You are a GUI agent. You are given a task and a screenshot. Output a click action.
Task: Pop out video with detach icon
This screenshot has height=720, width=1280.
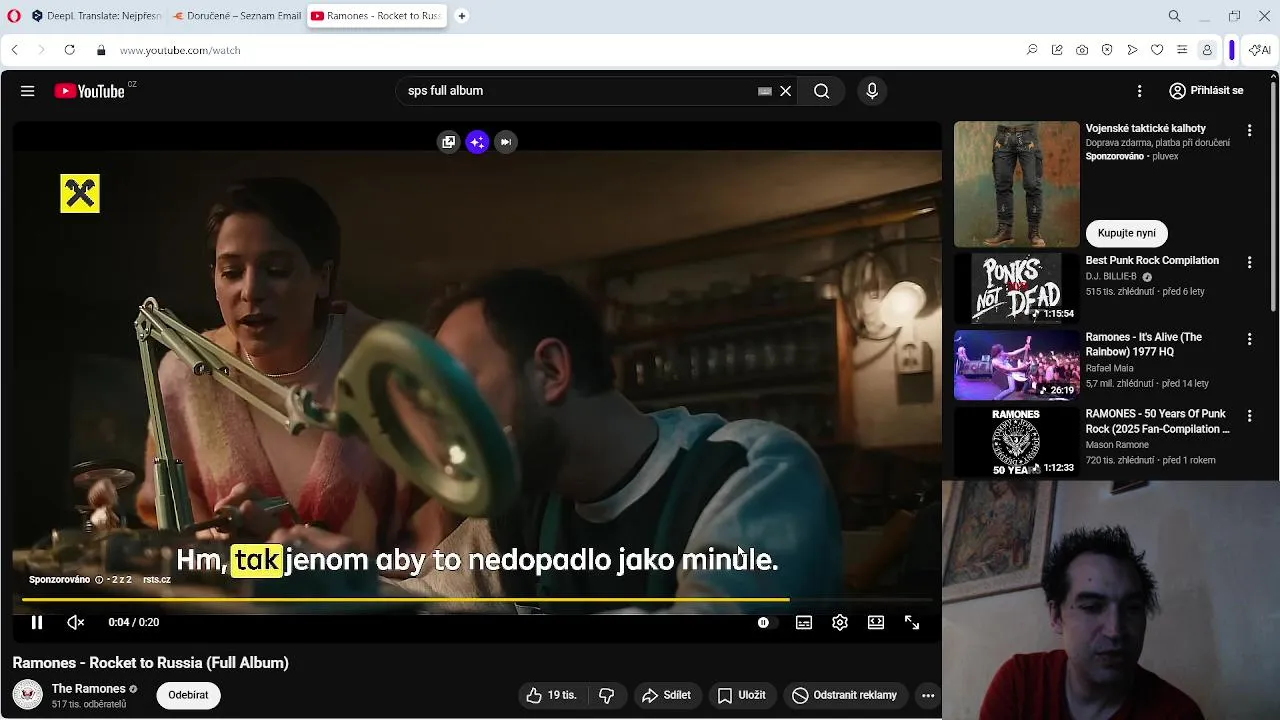click(448, 142)
